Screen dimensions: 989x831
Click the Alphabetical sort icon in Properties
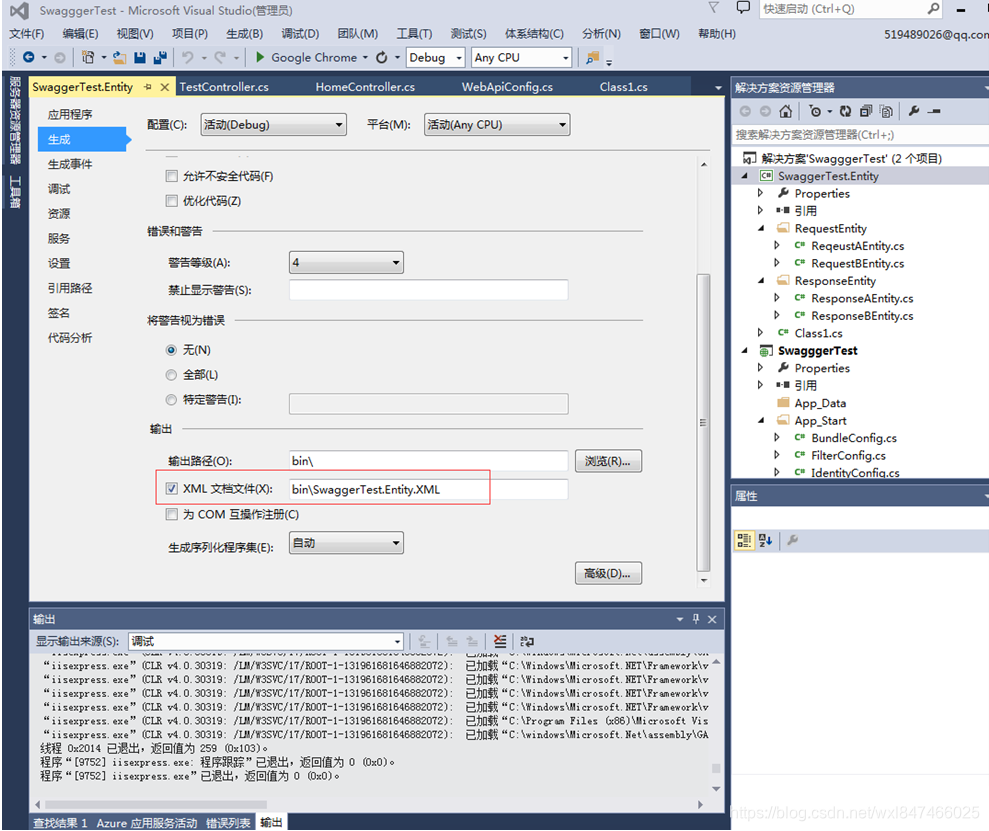766,540
